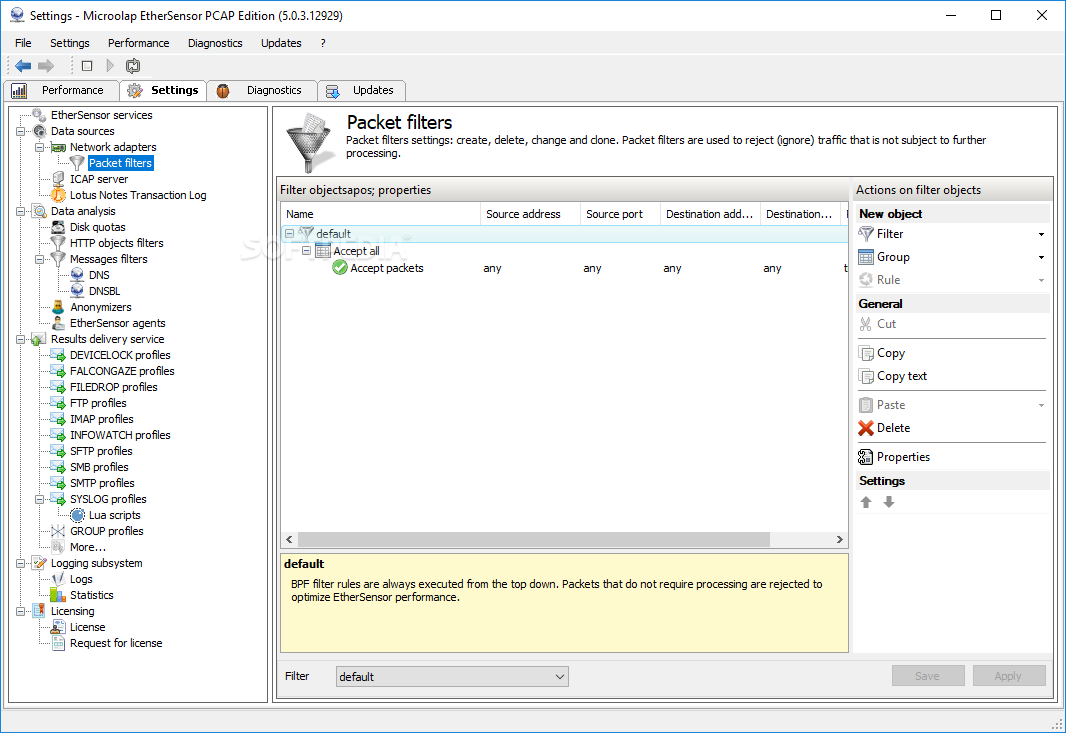Click the Disk quotas icon

pyautogui.click(x=58, y=227)
